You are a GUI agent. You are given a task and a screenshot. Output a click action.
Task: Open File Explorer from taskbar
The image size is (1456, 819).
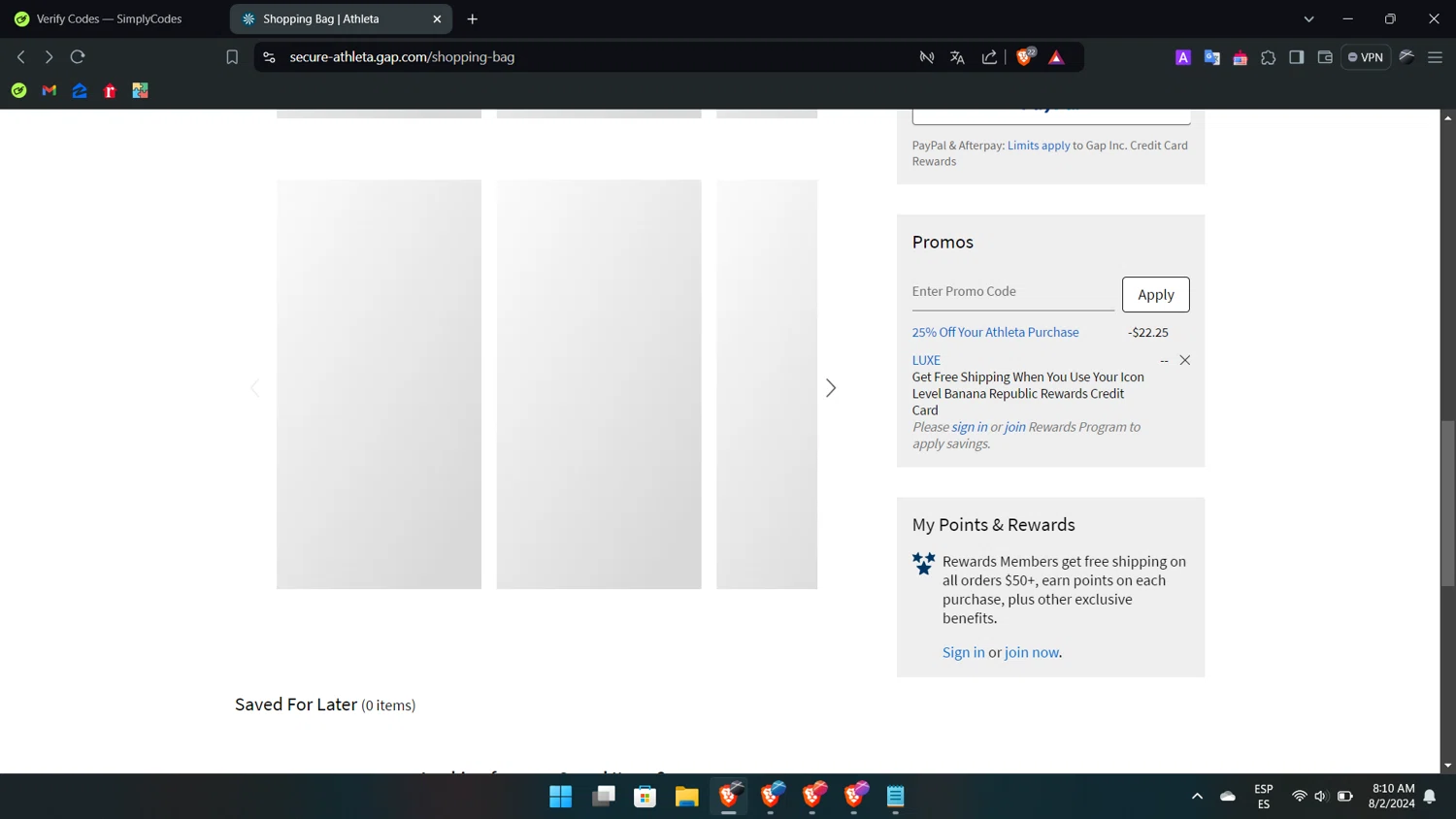(687, 797)
